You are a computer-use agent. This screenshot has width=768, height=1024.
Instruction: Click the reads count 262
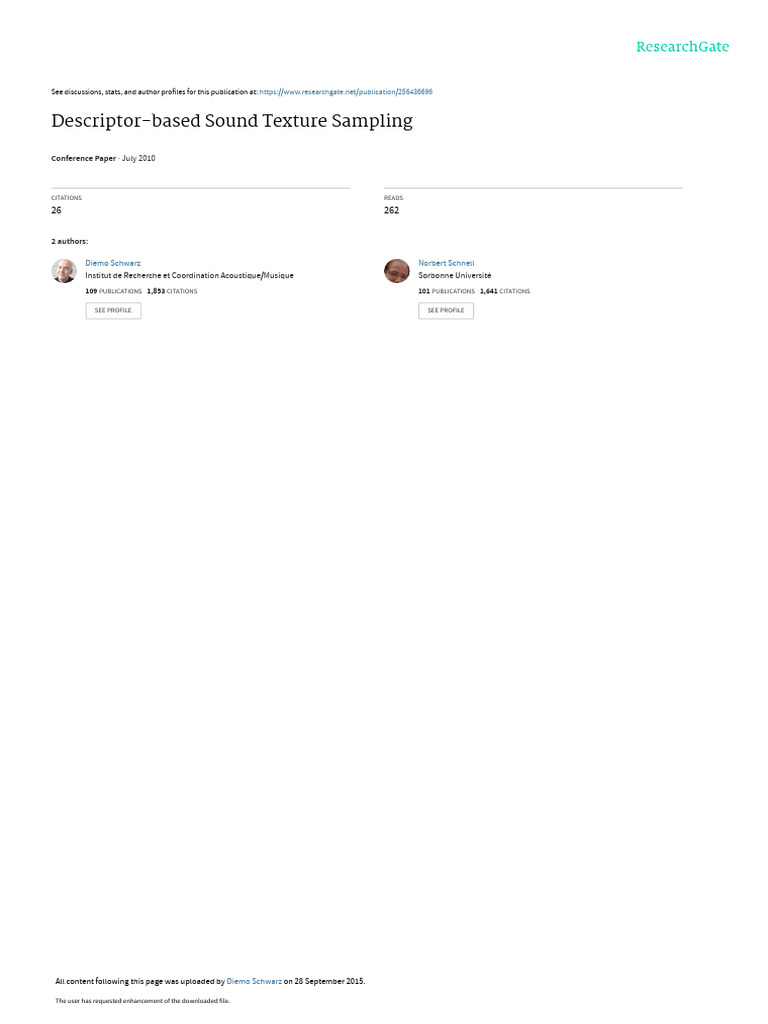tap(391, 210)
